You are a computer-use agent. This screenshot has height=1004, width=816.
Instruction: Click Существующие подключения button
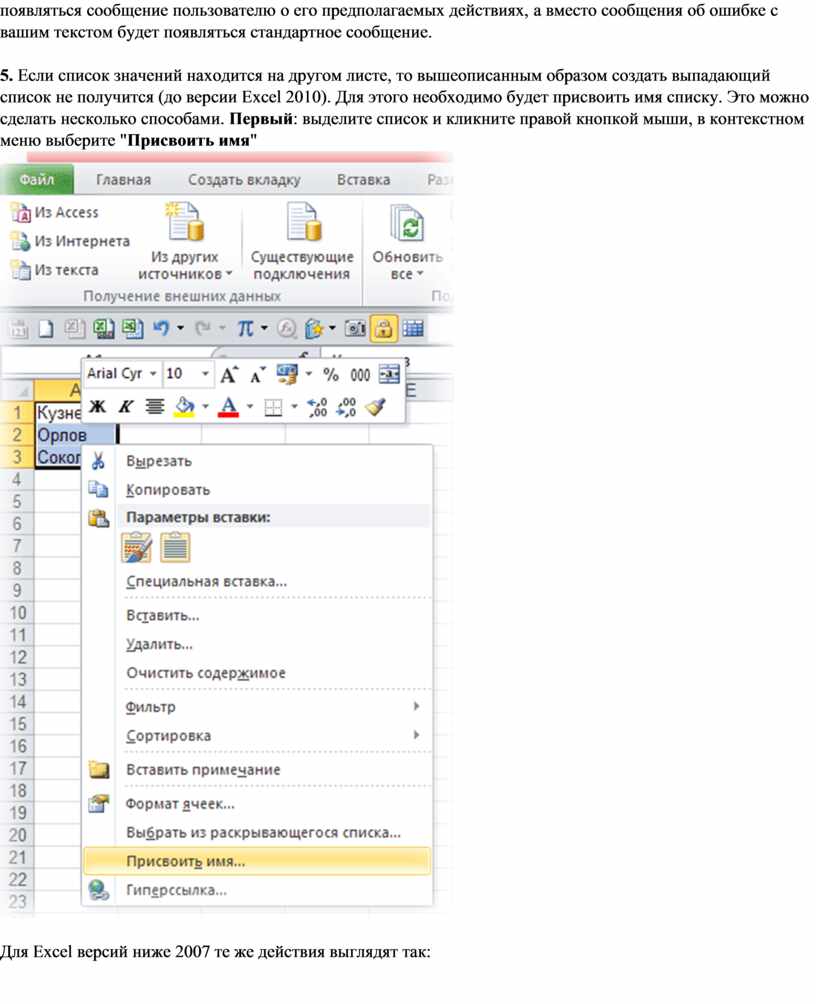(302, 241)
